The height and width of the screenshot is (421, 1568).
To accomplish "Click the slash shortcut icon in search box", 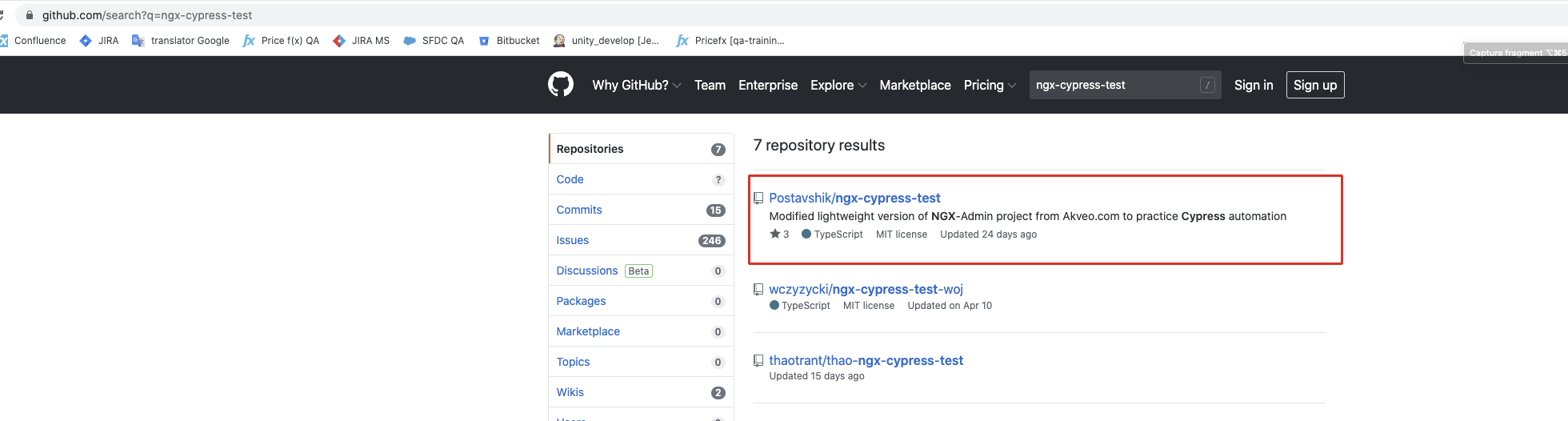I will 1207,85.
